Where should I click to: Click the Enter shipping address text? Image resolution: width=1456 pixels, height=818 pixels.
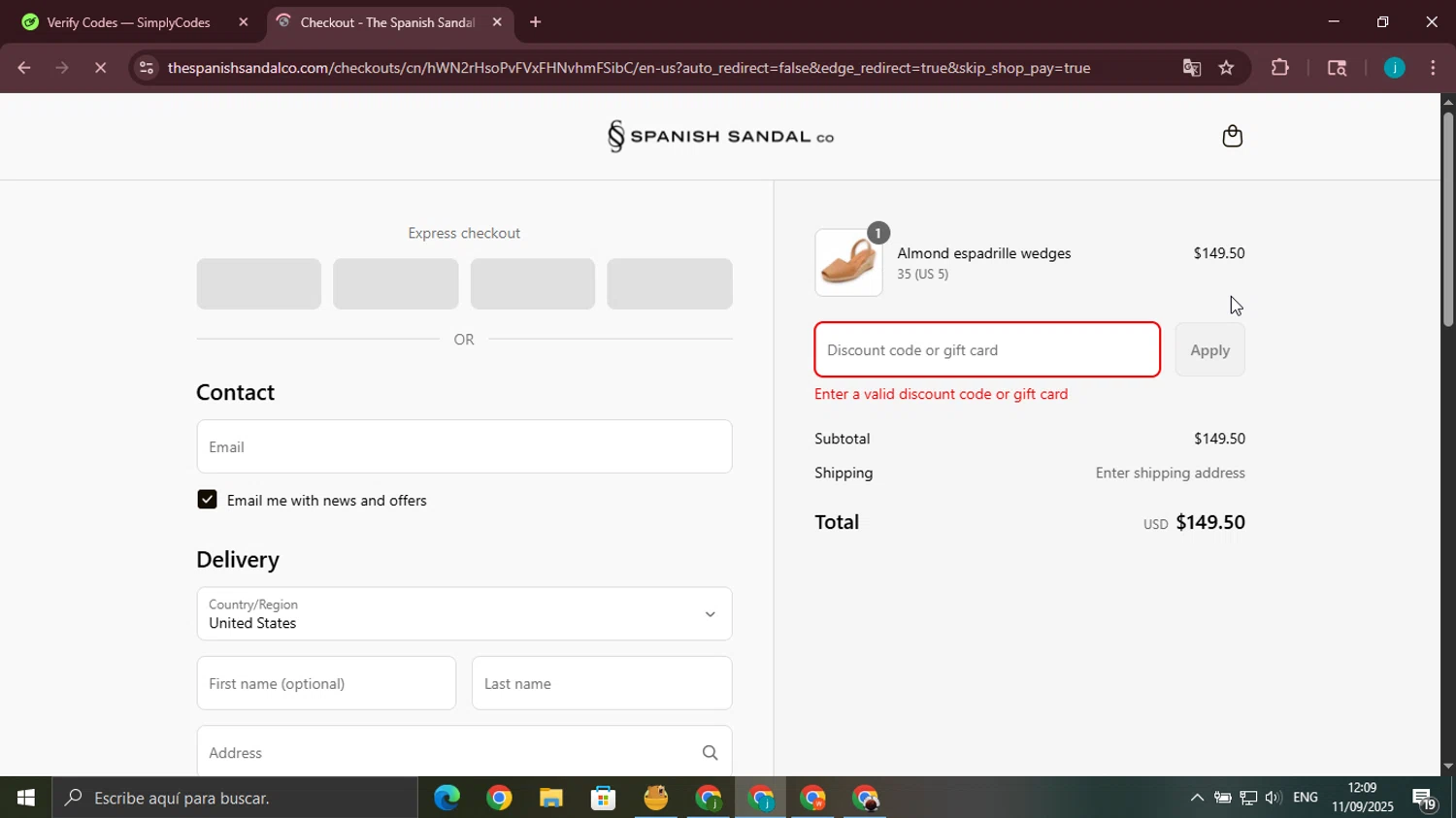tap(1171, 474)
